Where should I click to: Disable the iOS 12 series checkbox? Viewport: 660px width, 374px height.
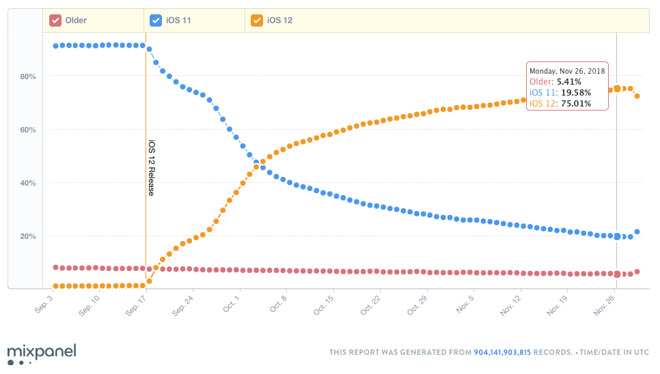(x=257, y=20)
